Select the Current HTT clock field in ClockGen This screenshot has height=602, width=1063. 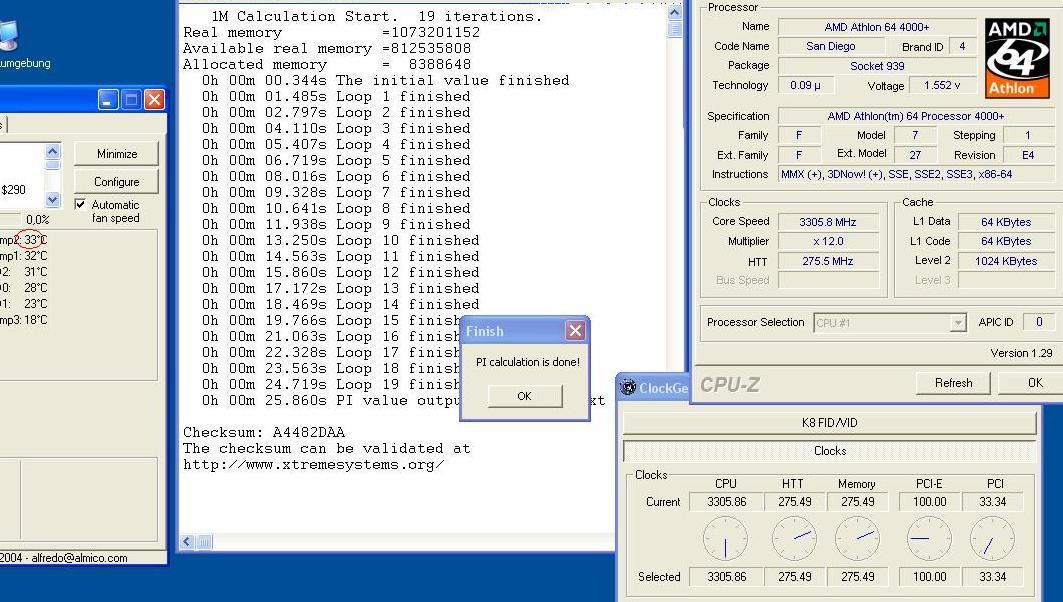click(795, 502)
